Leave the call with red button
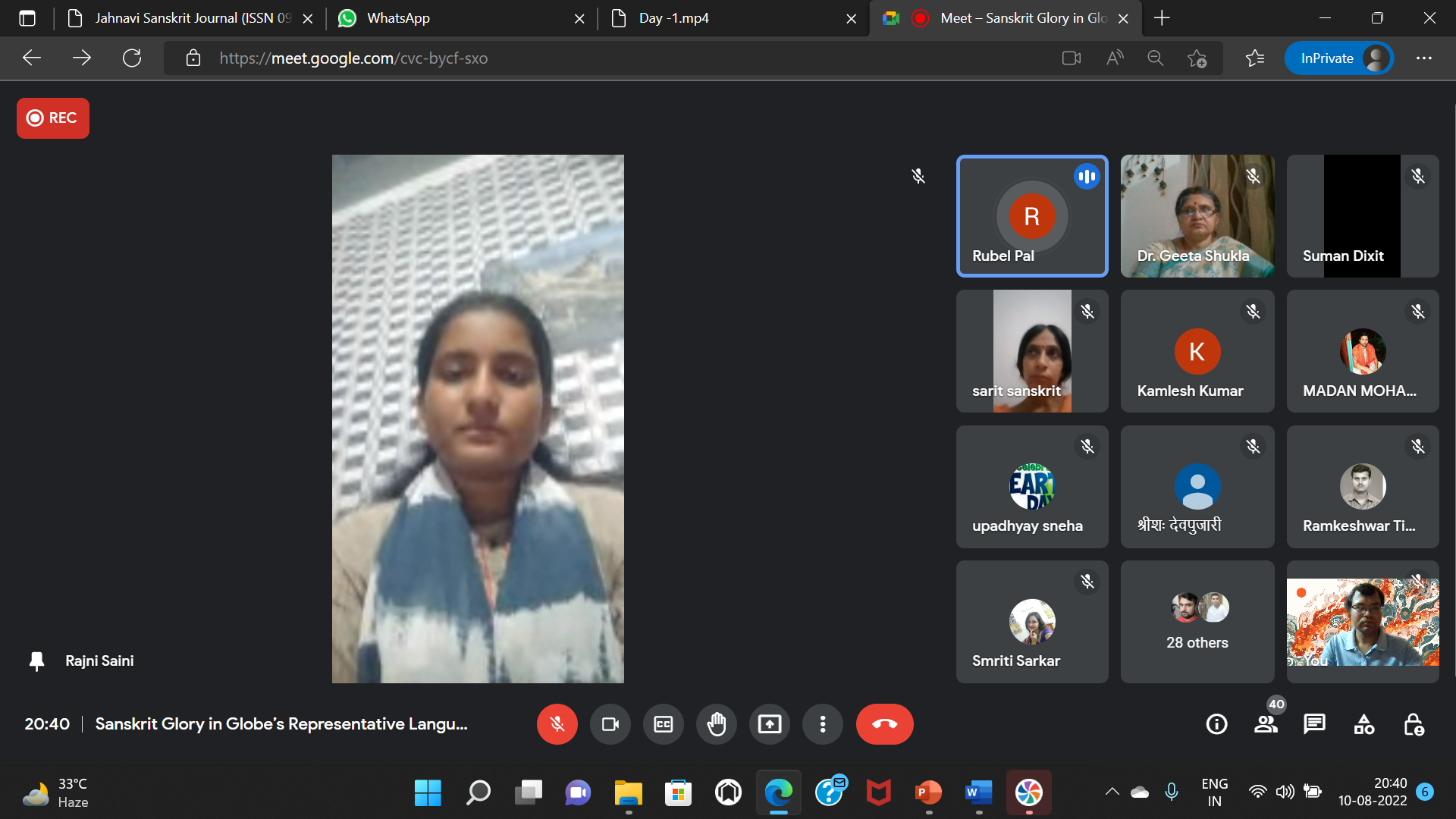This screenshot has height=819, width=1456. pyautogui.click(x=884, y=724)
